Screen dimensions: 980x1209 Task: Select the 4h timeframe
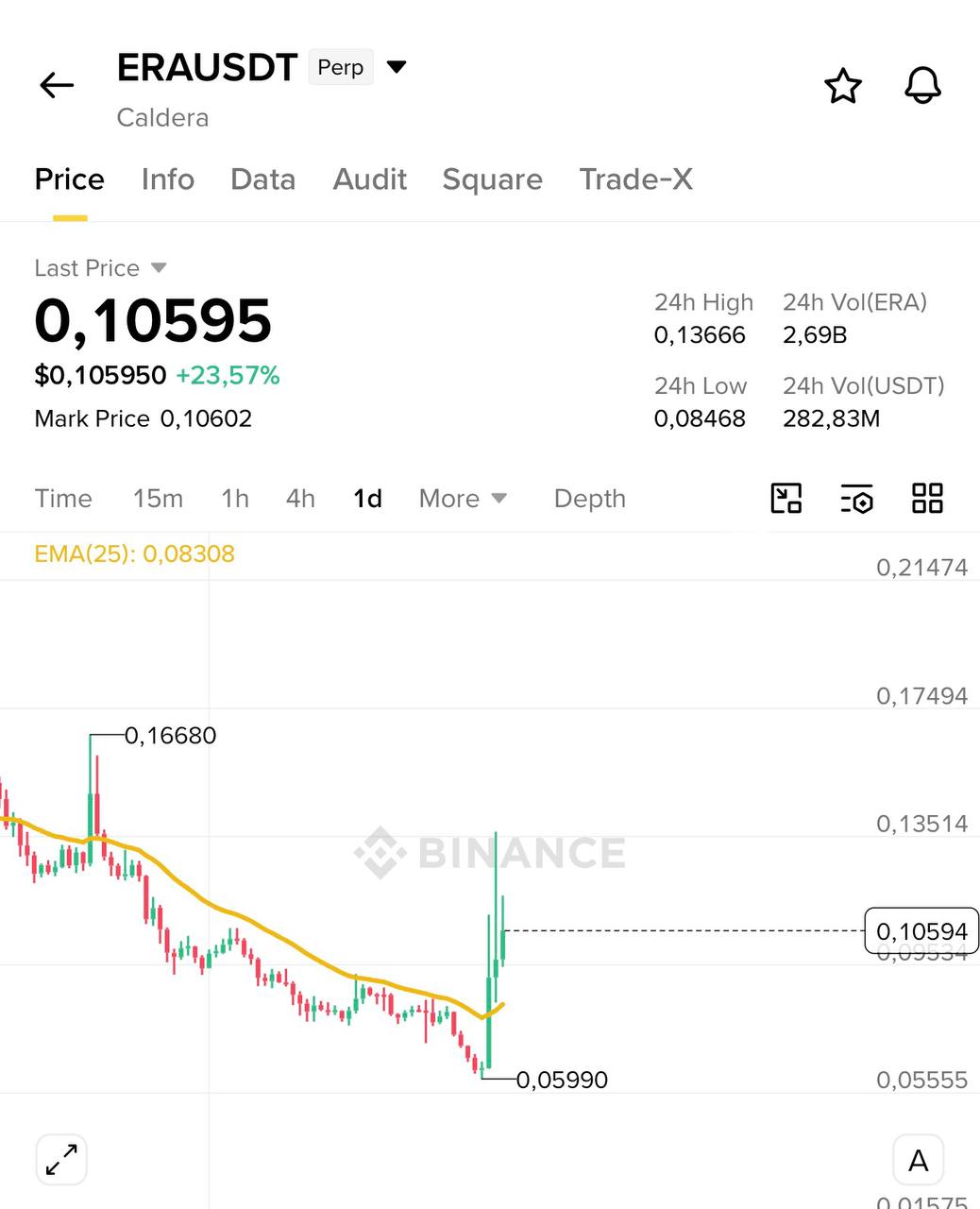(300, 498)
